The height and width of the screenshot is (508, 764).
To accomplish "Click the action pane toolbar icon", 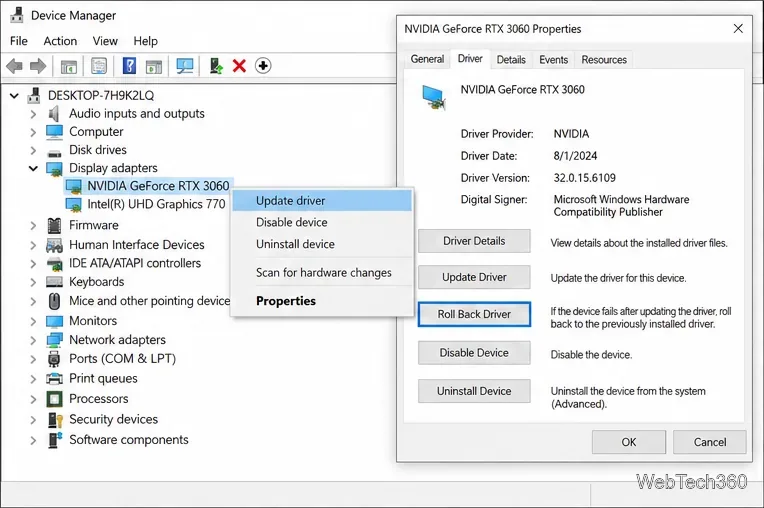I will point(154,66).
